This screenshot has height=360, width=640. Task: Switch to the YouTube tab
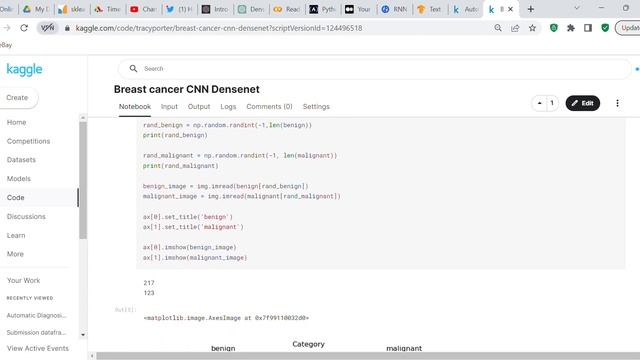click(143, 9)
